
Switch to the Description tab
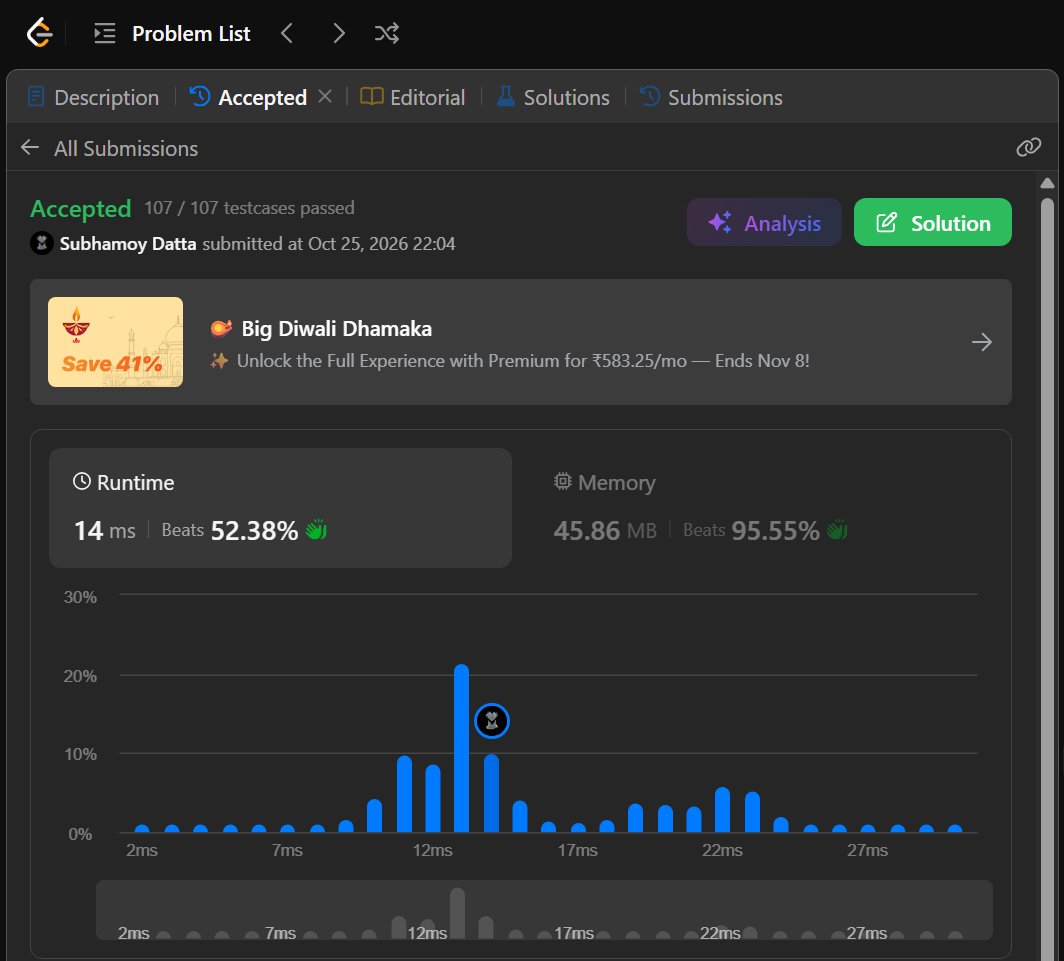click(x=94, y=97)
